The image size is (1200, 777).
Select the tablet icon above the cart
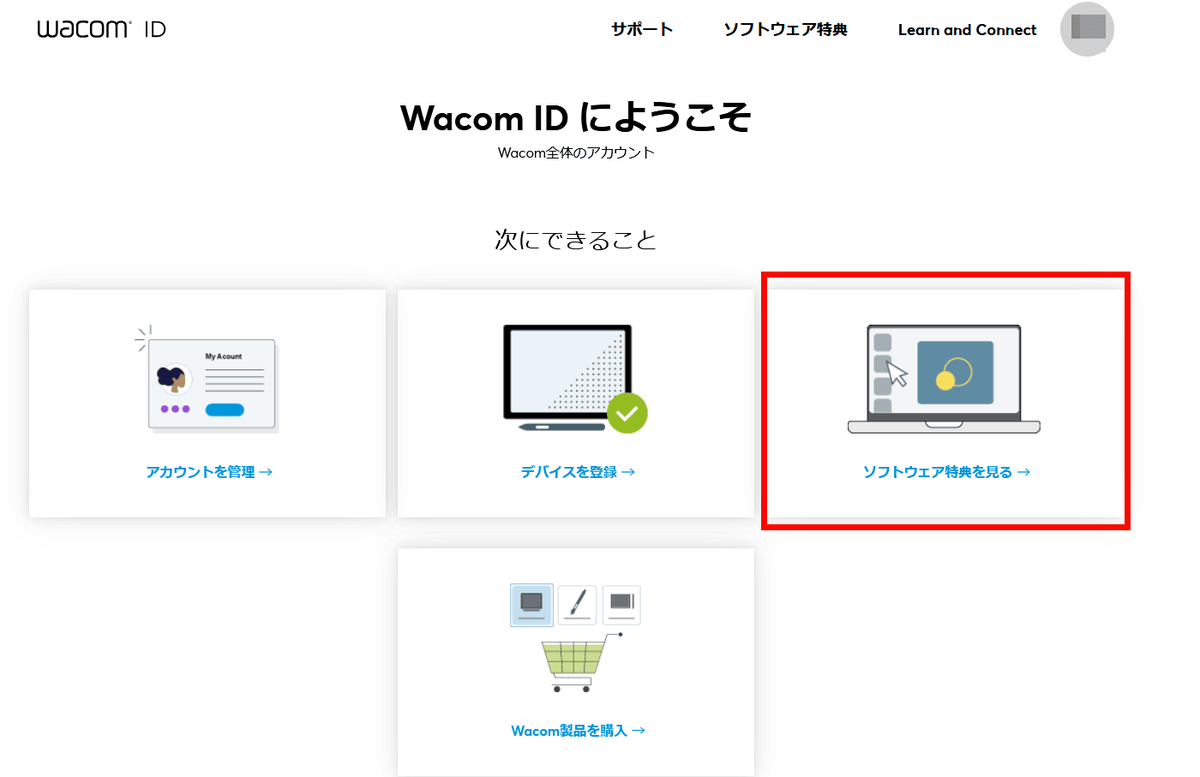click(621, 604)
